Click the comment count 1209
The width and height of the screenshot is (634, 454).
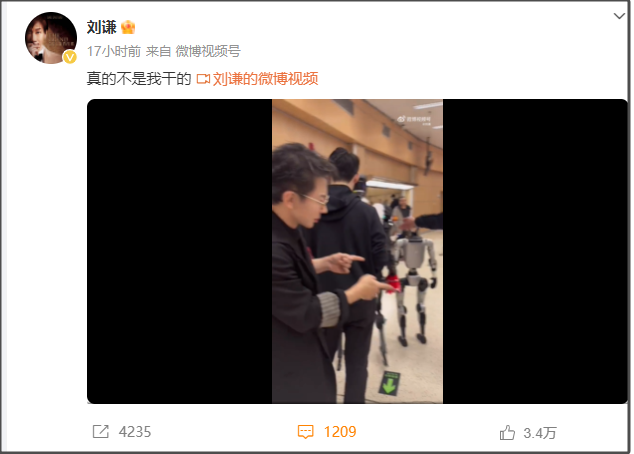pyautogui.click(x=340, y=432)
